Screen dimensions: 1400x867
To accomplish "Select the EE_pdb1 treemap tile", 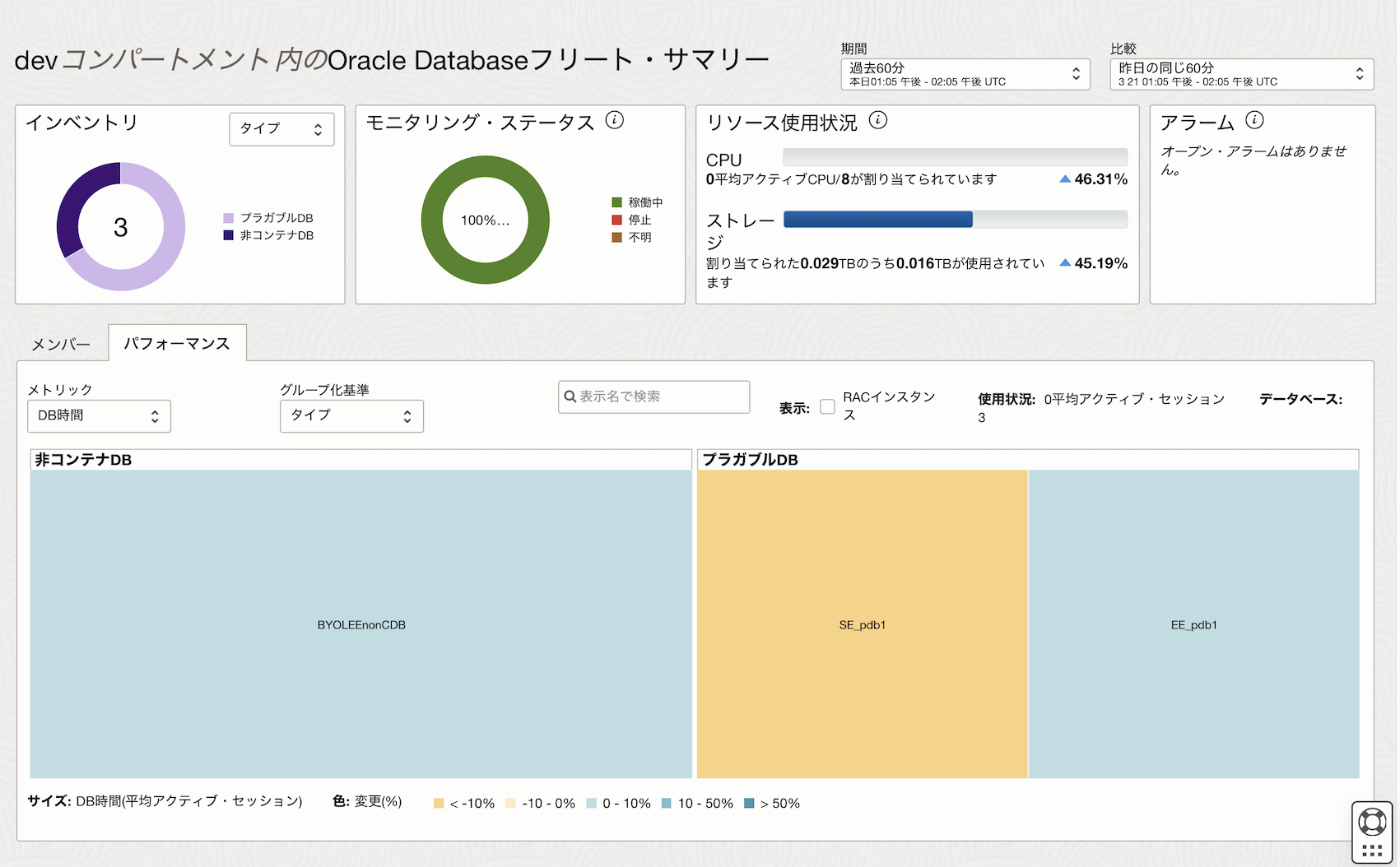I will coord(1194,624).
